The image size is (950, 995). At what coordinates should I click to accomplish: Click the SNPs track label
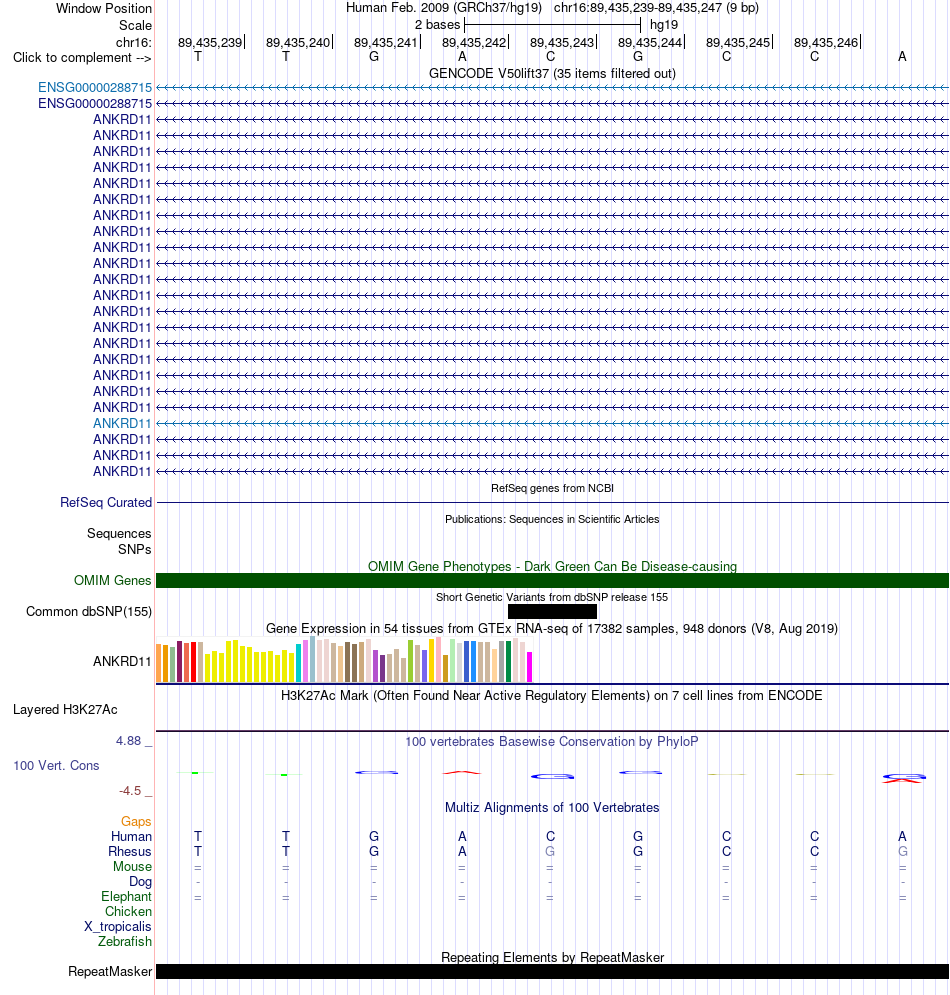(x=135, y=550)
